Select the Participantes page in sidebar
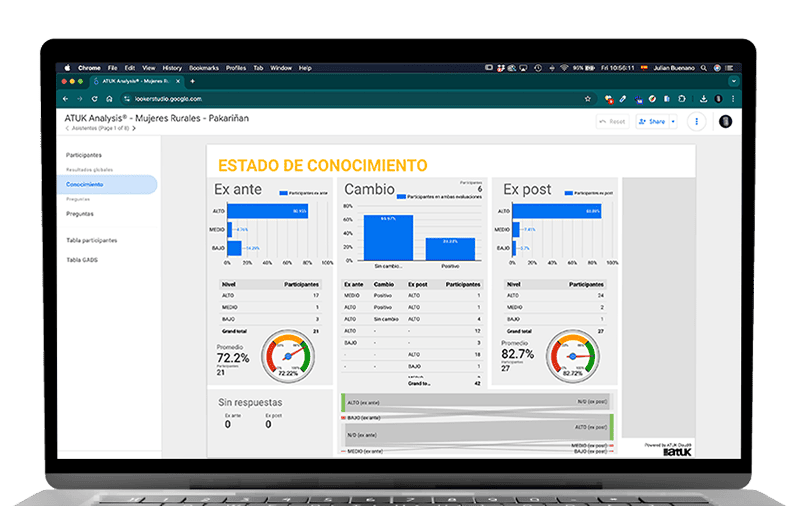The height and width of the screenshot is (506, 800). pos(84,155)
